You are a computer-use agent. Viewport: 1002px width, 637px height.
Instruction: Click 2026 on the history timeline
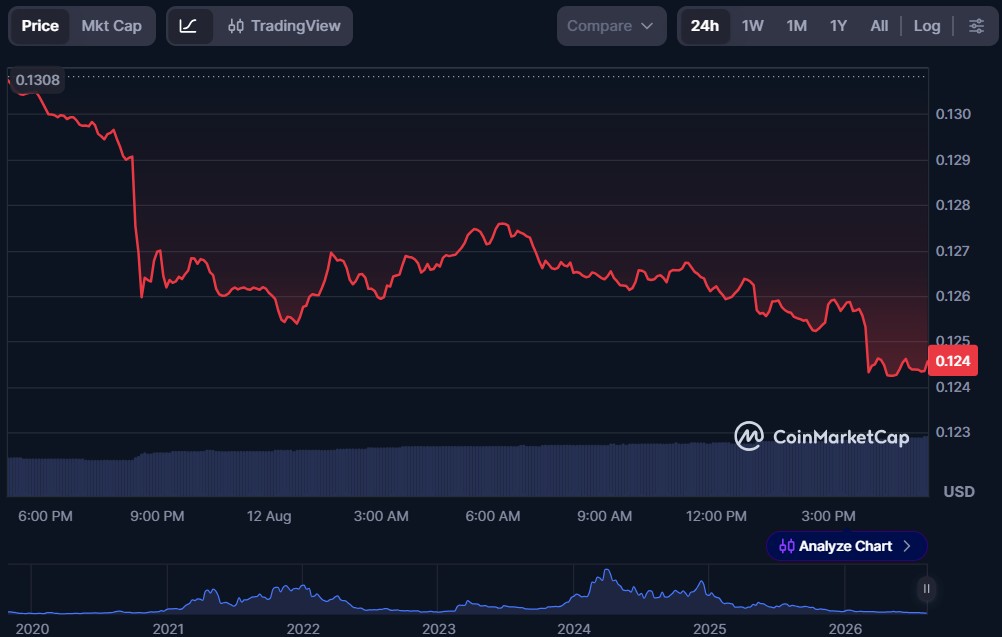point(845,629)
